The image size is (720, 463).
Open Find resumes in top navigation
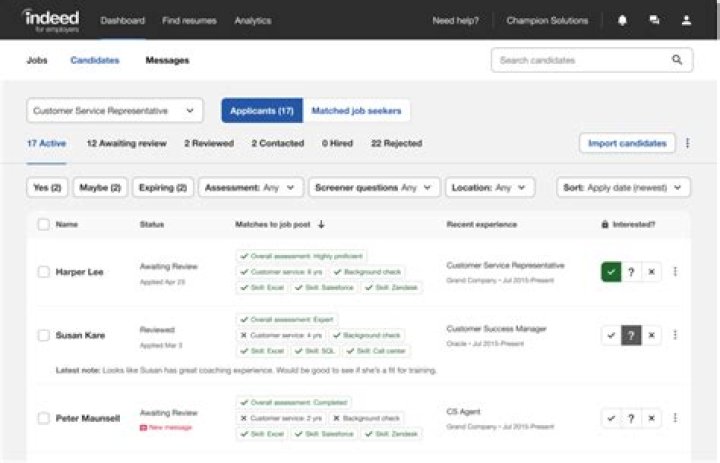click(x=189, y=21)
